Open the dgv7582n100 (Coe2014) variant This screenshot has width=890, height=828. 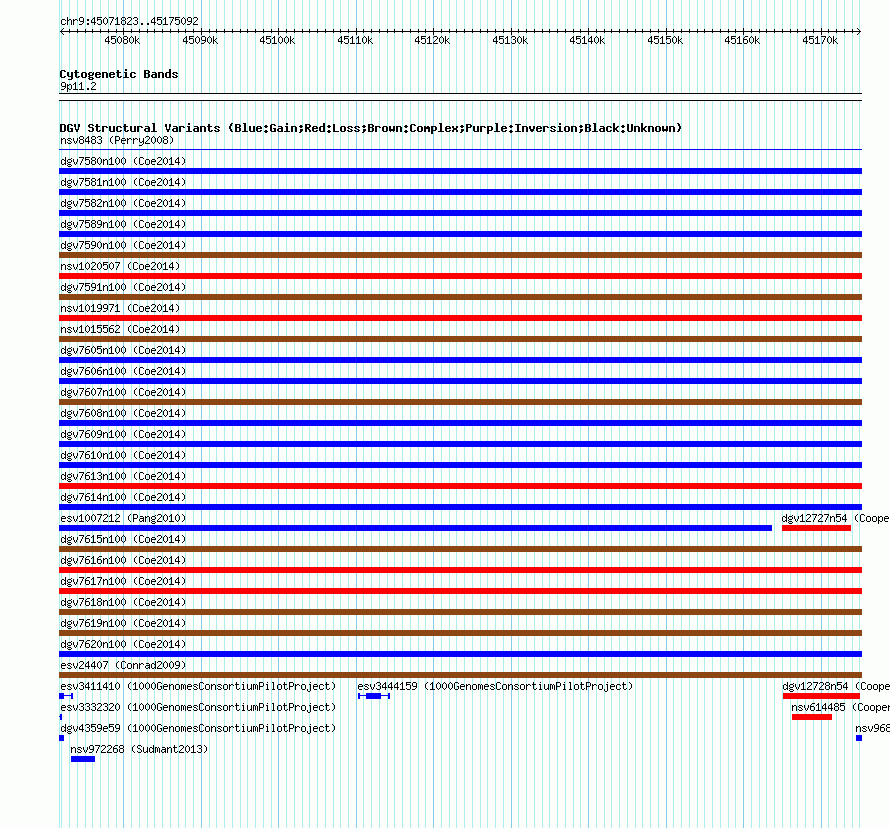[123, 203]
